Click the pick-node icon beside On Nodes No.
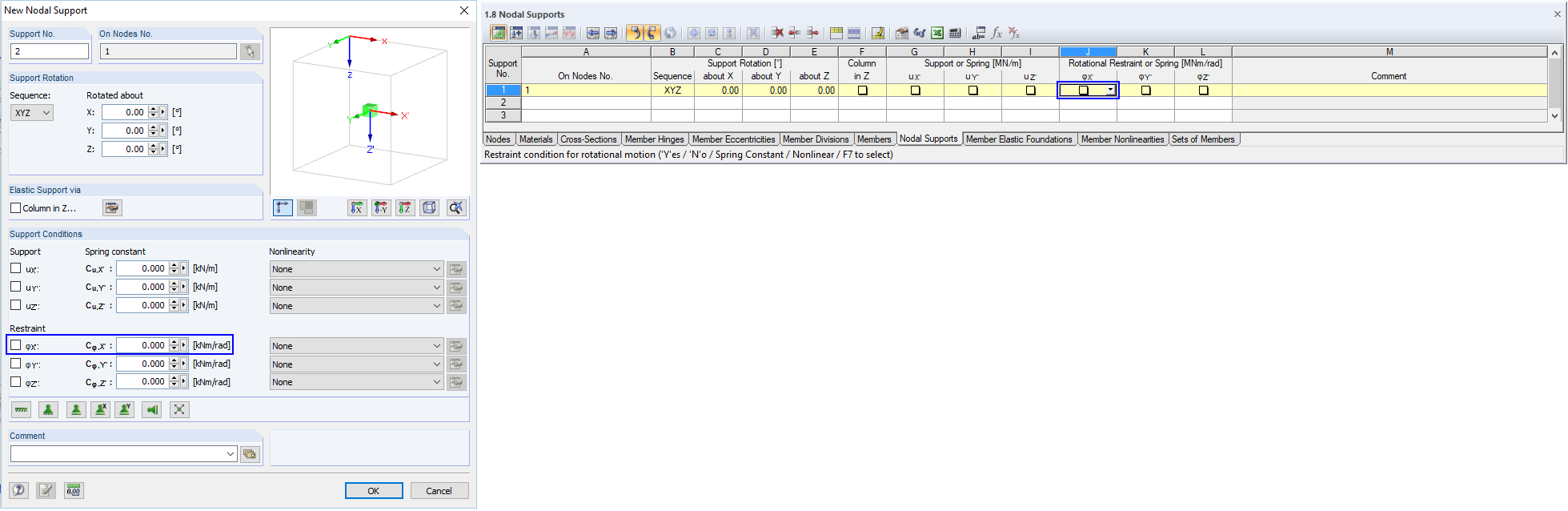The height and width of the screenshot is (511, 1568). [250, 51]
